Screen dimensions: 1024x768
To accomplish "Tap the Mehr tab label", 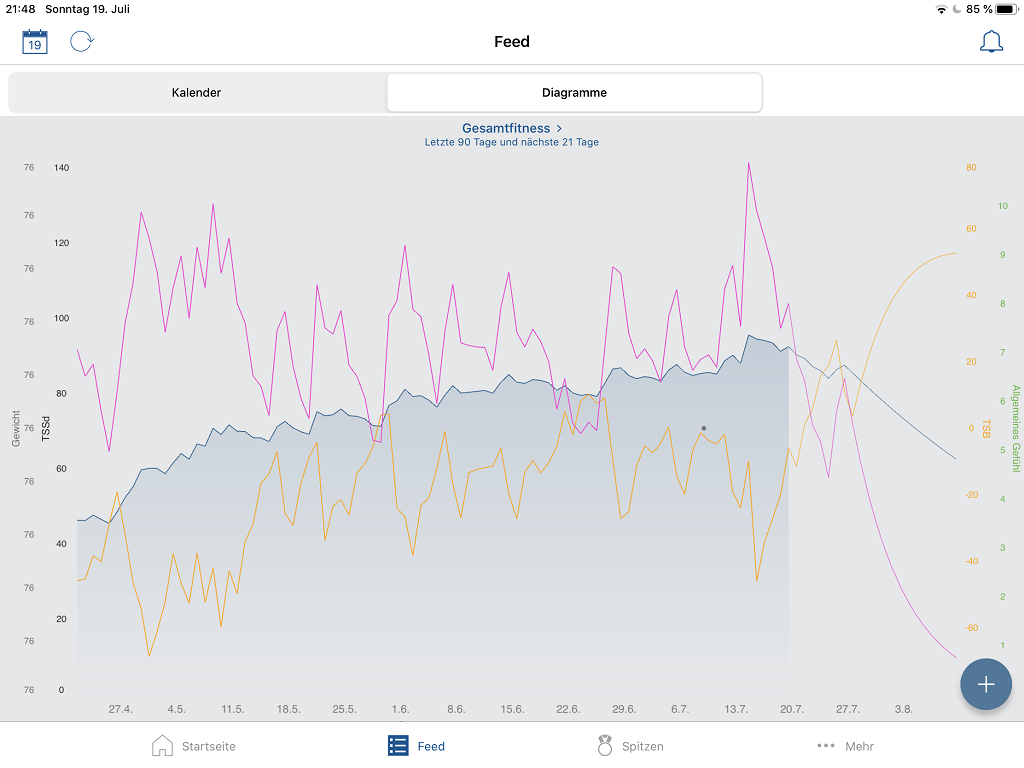I will [x=859, y=746].
